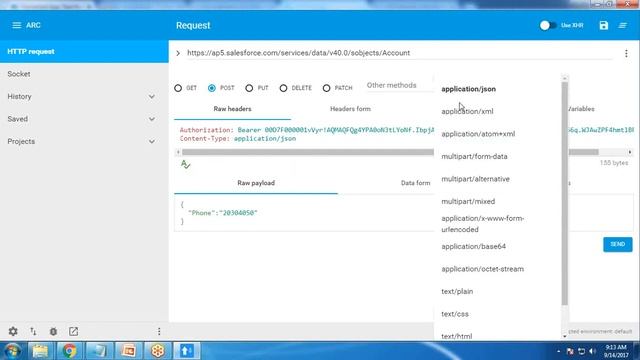This screenshot has height=360, width=640.
Task: Click the save request icon
Action: 604,25
